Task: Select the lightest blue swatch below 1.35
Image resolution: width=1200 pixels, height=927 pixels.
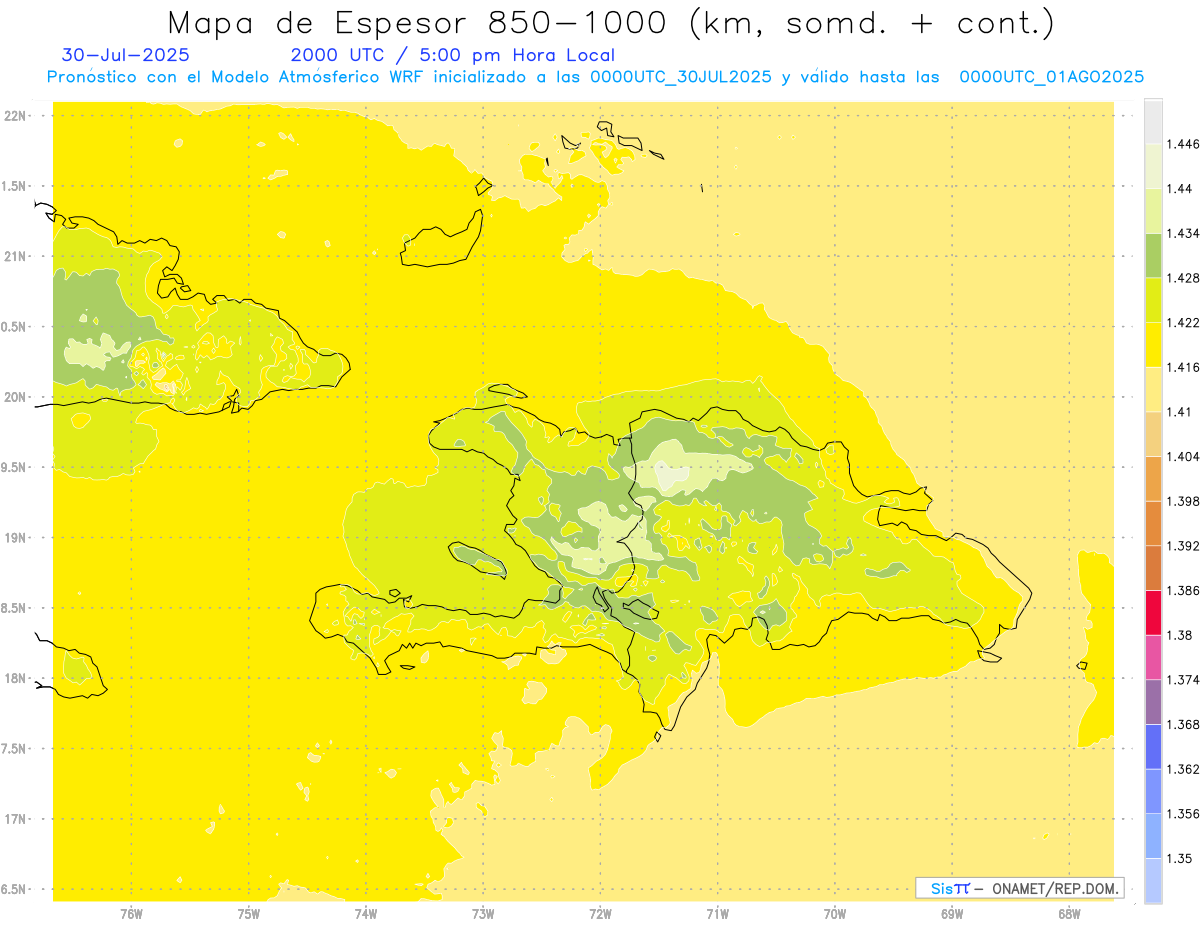Action: [x=1153, y=881]
